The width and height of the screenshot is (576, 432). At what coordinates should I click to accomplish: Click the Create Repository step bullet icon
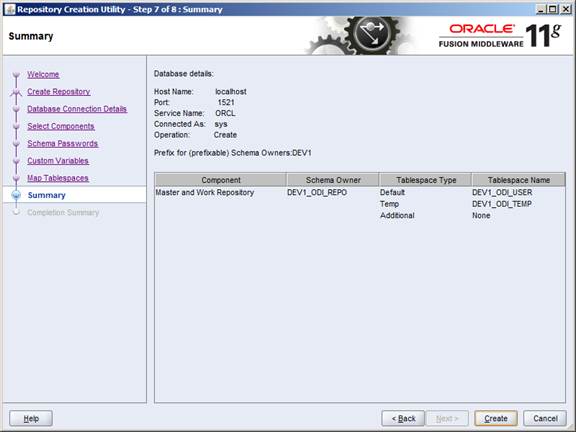point(16,92)
